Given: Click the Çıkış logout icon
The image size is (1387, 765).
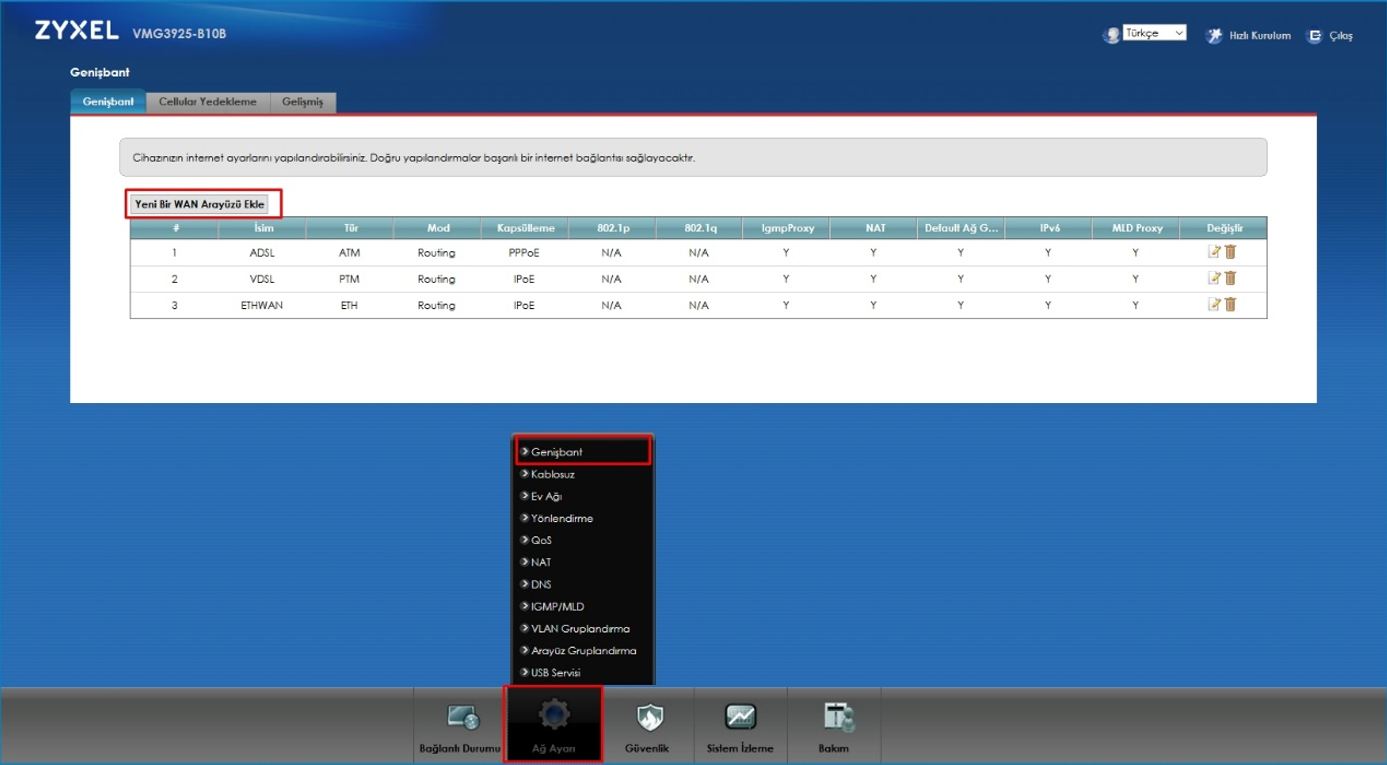Looking at the screenshot, I should coord(1315,35).
